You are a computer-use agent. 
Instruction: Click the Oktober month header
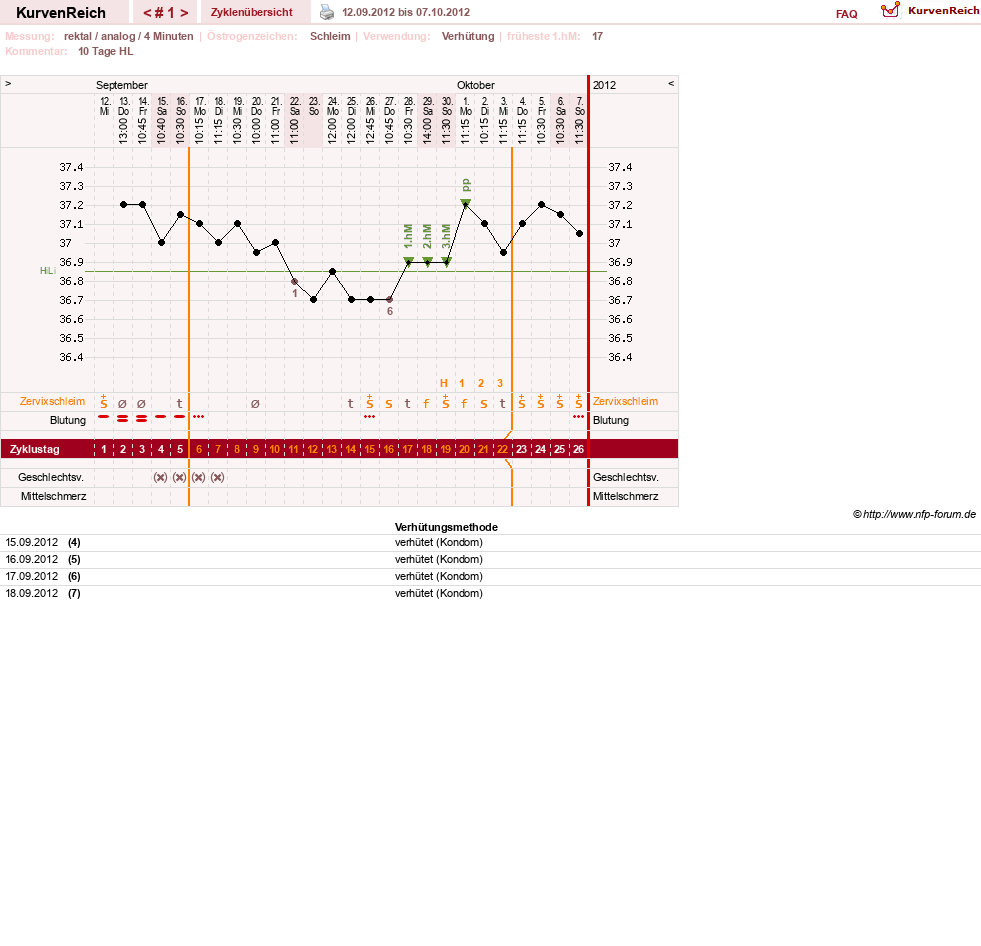tap(475, 85)
